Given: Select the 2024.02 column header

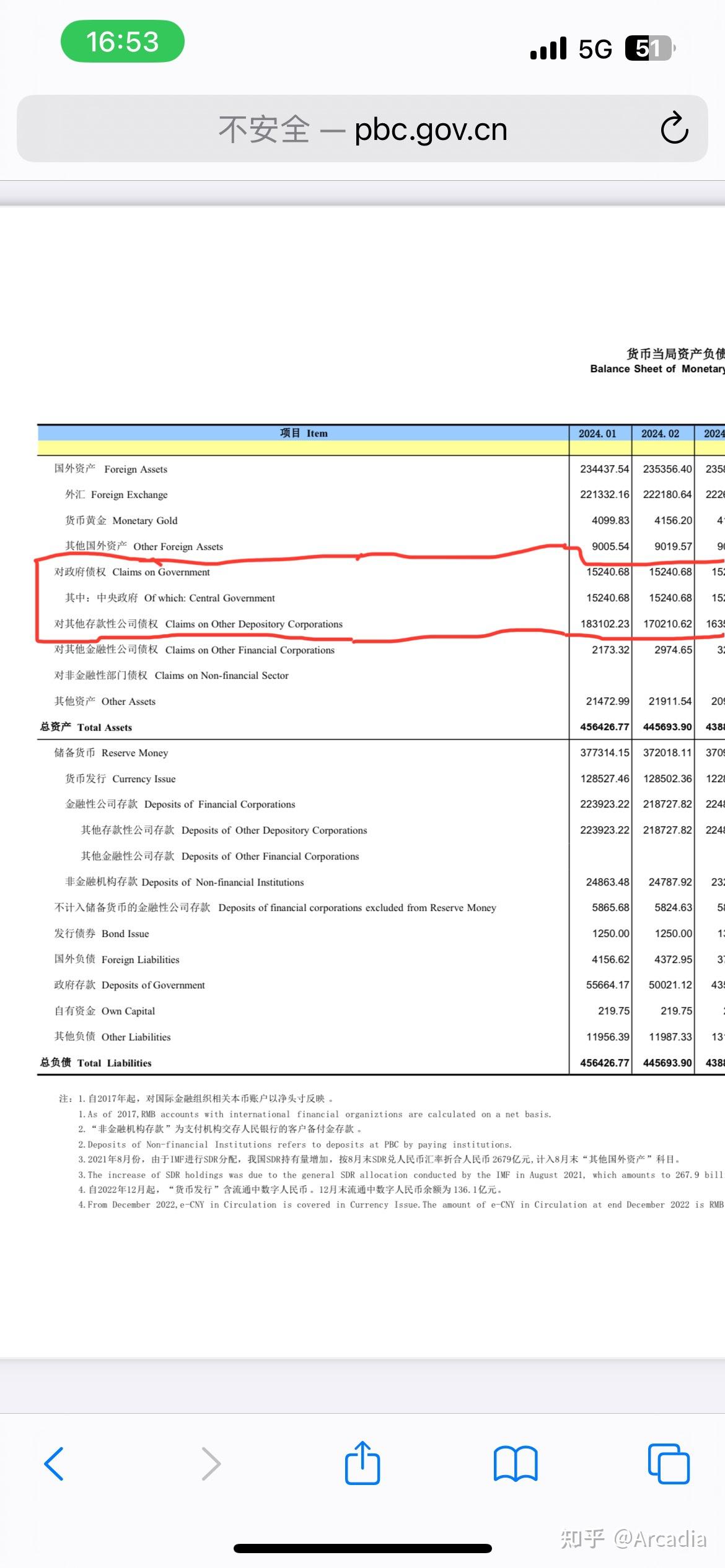Looking at the screenshot, I should [x=660, y=433].
